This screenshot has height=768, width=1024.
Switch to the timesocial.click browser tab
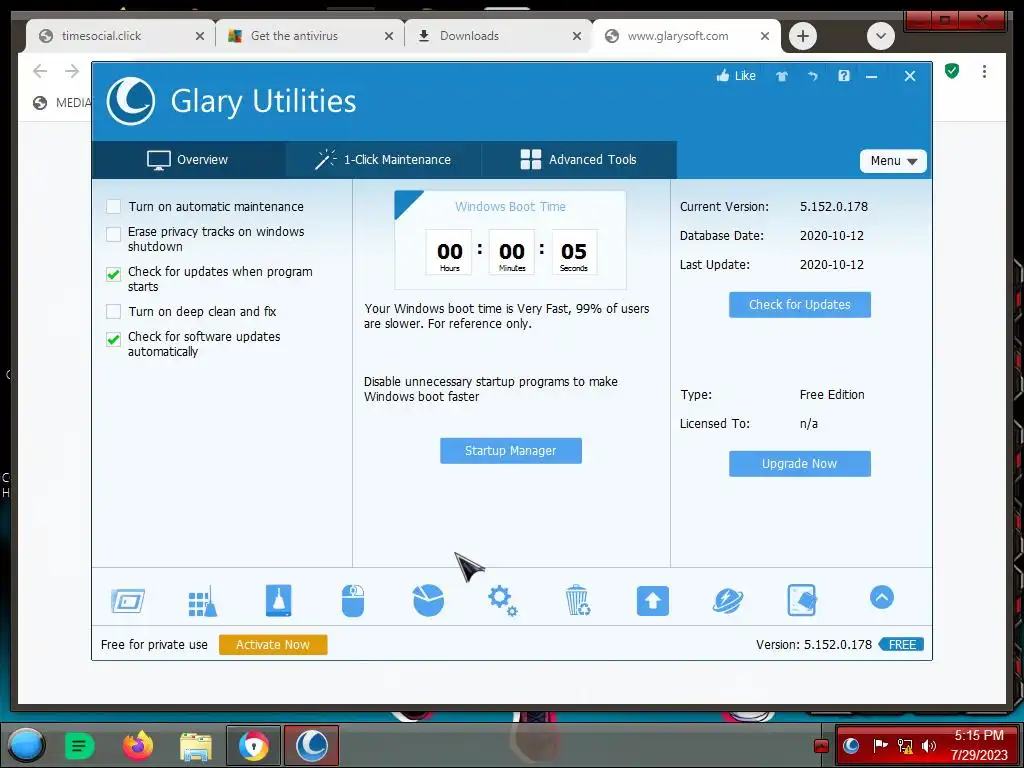click(x=121, y=36)
